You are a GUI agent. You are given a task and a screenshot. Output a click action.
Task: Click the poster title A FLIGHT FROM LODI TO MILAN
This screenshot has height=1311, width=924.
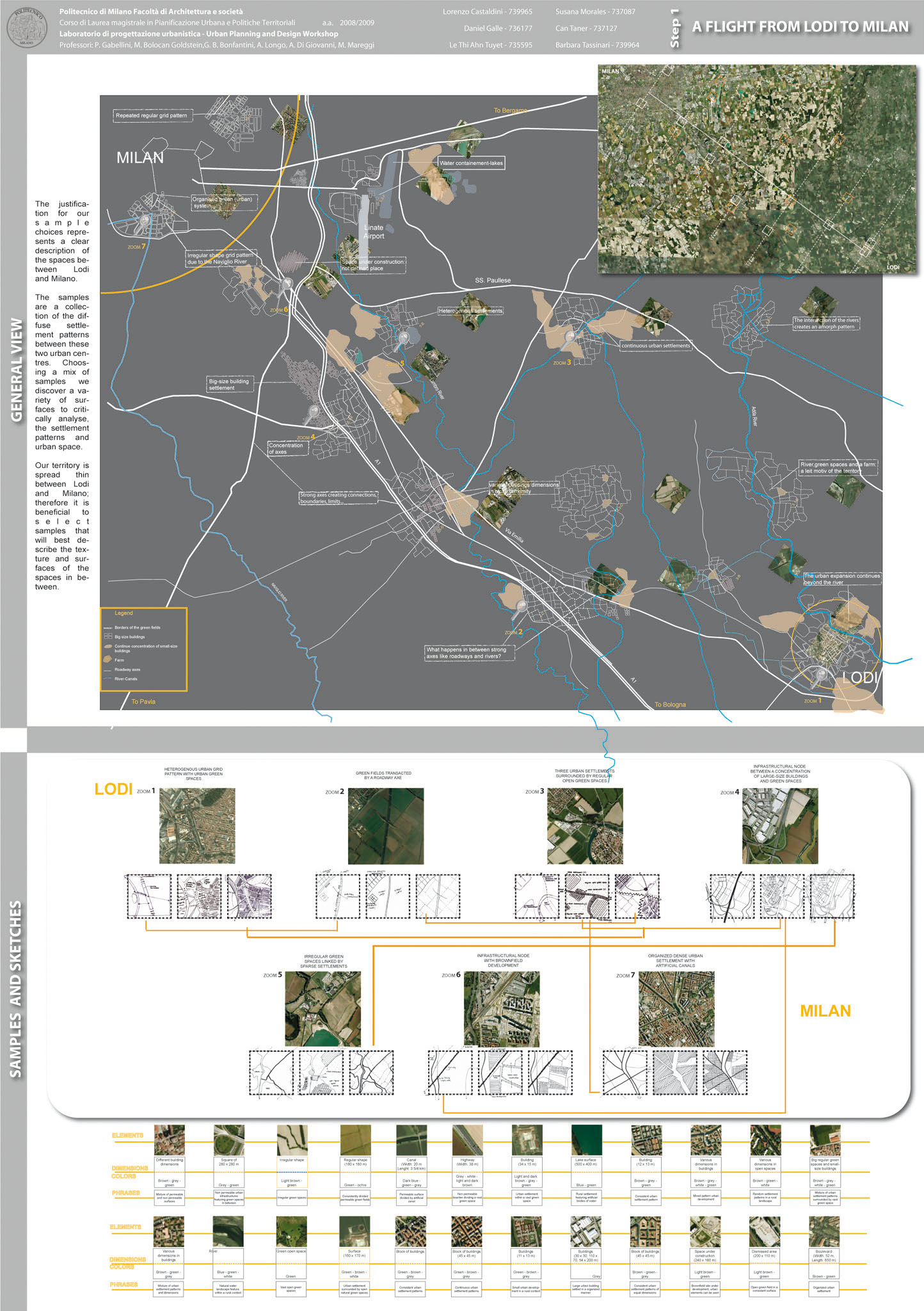point(800,27)
